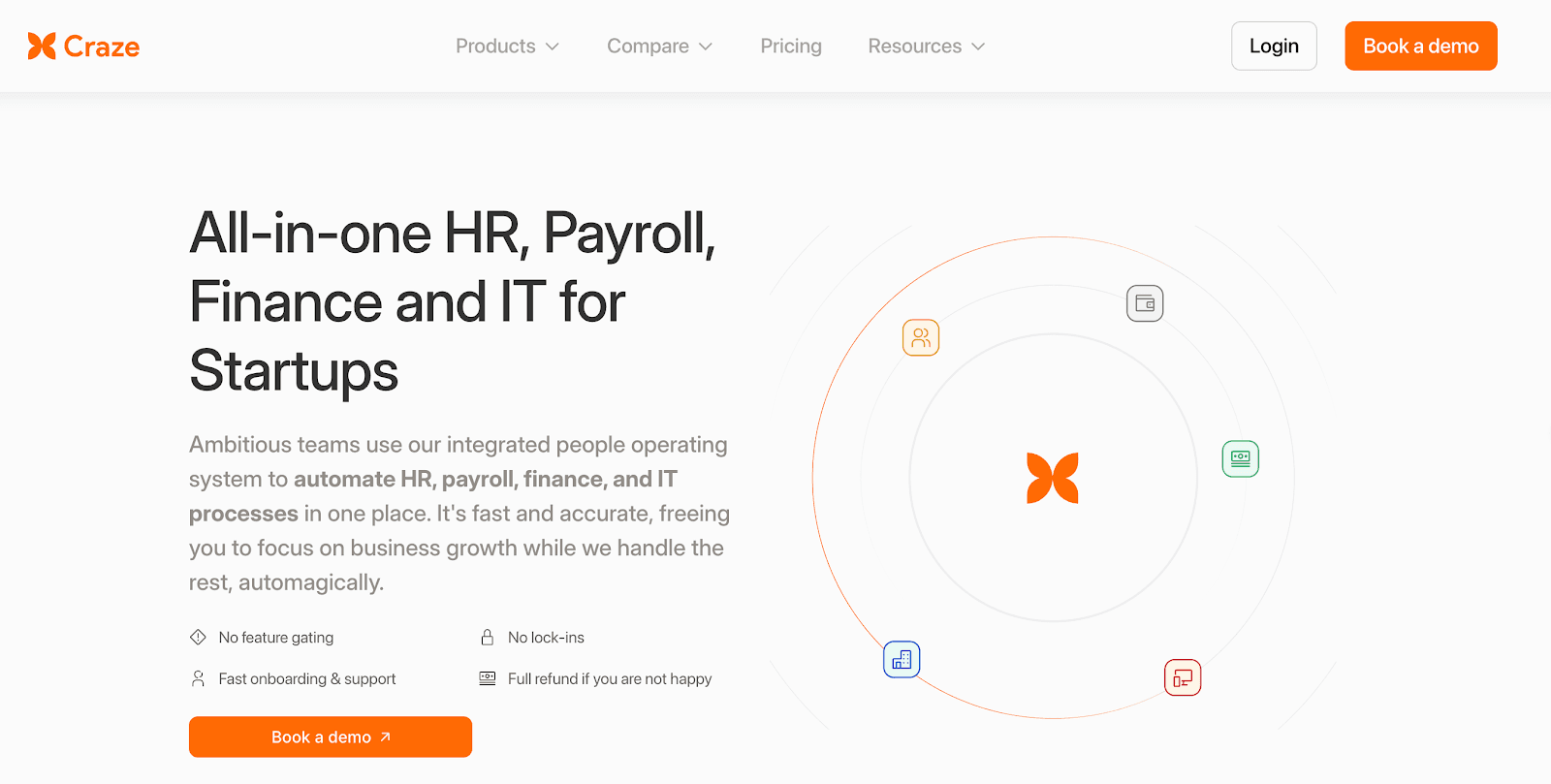Go to the Pricing page
1551x784 pixels.
[x=791, y=47]
